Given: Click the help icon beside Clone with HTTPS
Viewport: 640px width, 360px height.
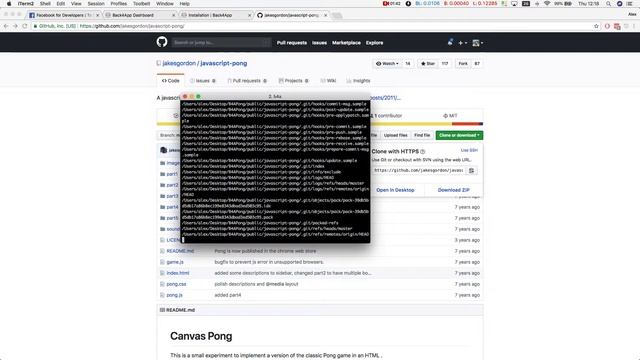Looking at the screenshot, I should tap(422, 151).
